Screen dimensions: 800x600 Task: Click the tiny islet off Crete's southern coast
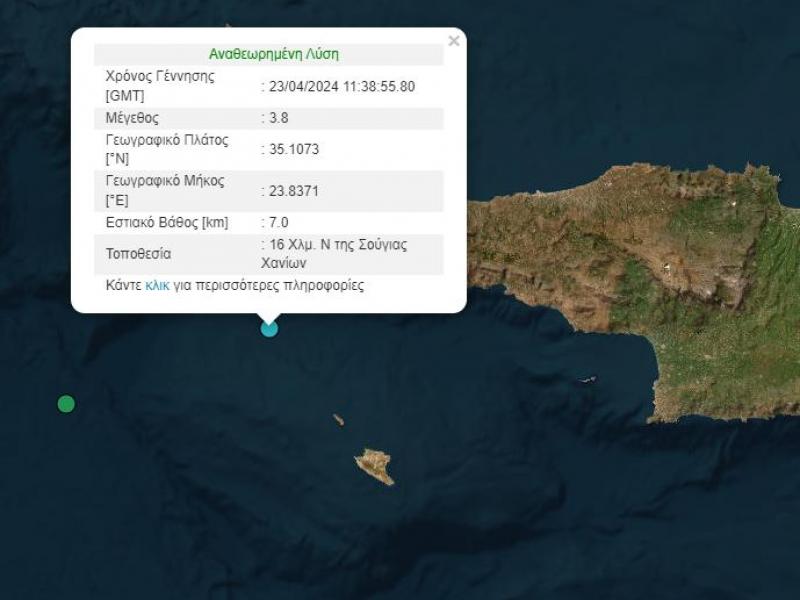pyautogui.click(x=587, y=379)
